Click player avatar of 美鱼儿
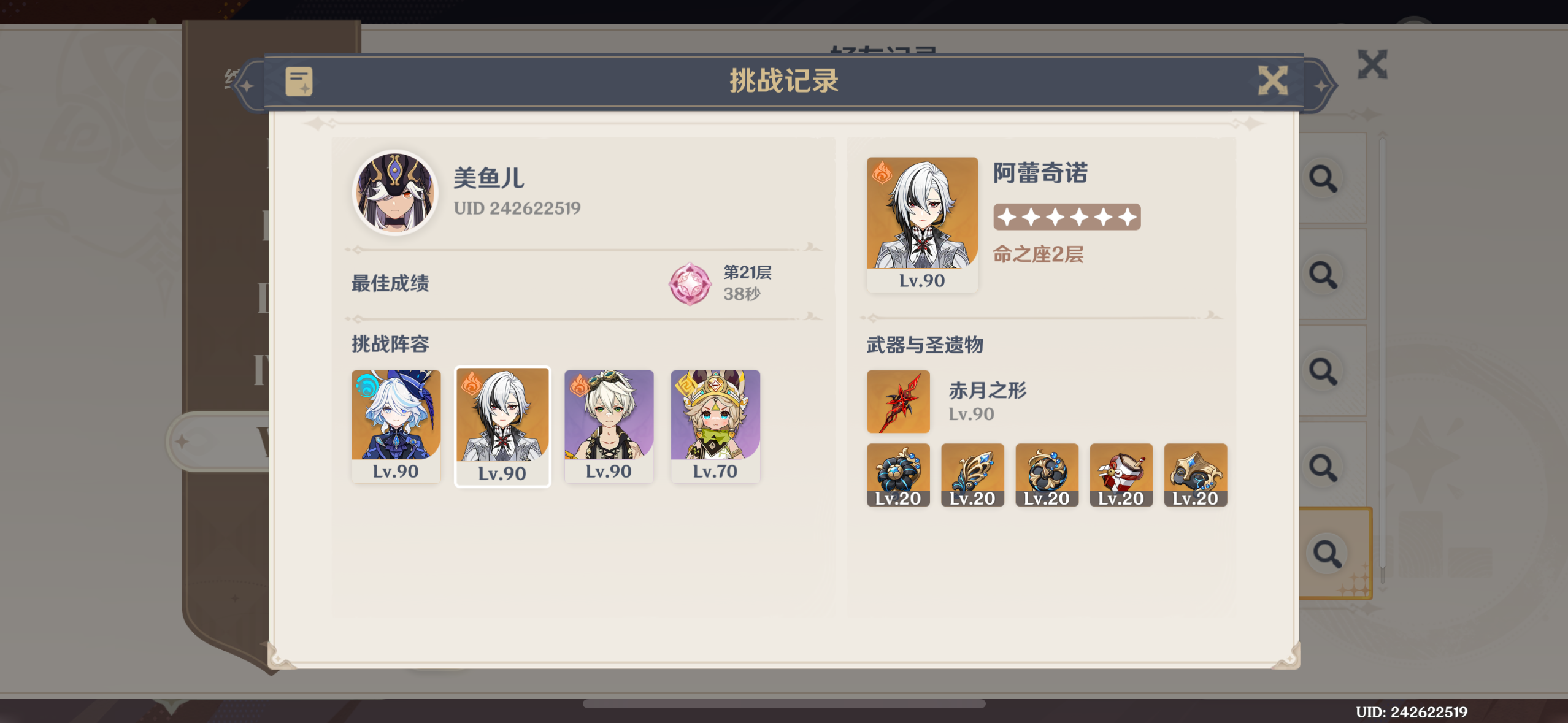 395,193
